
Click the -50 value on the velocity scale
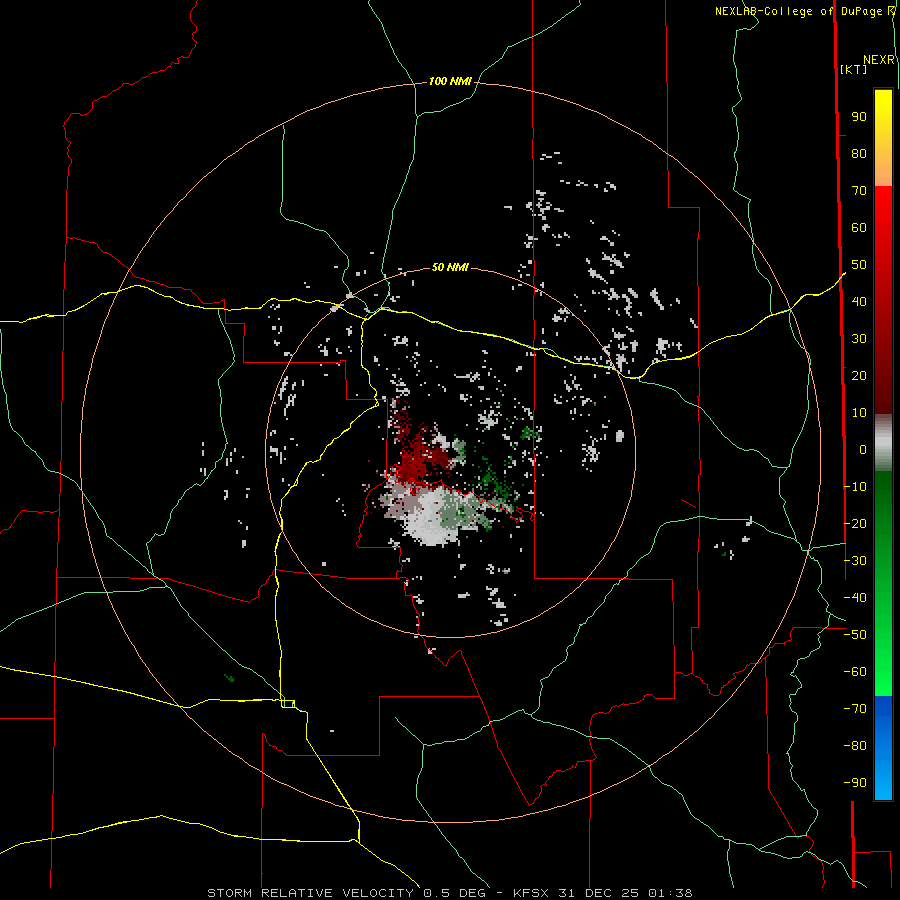(x=855, y=635)
